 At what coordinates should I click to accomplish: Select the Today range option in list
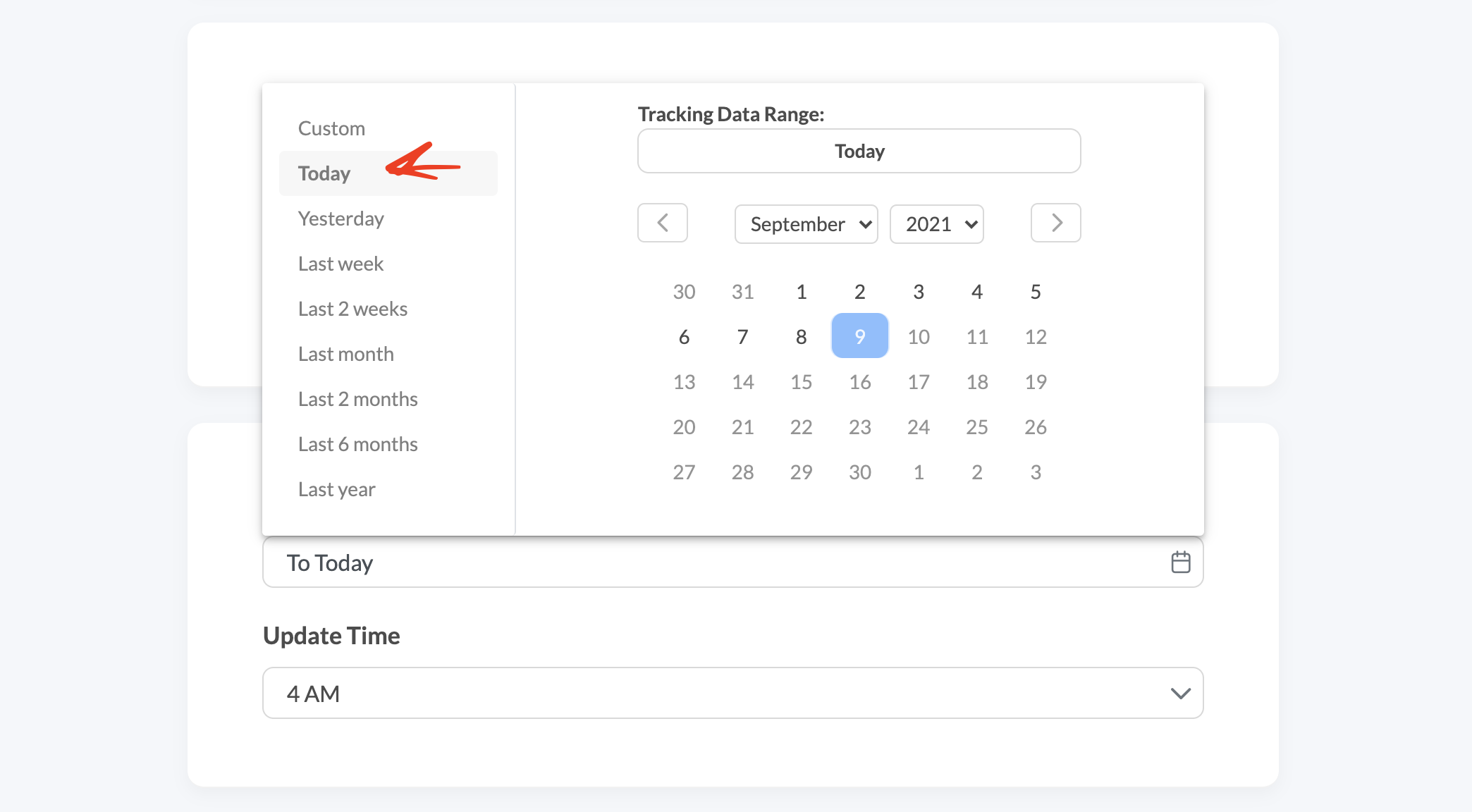pyautogui.click(x=388, y=173)
